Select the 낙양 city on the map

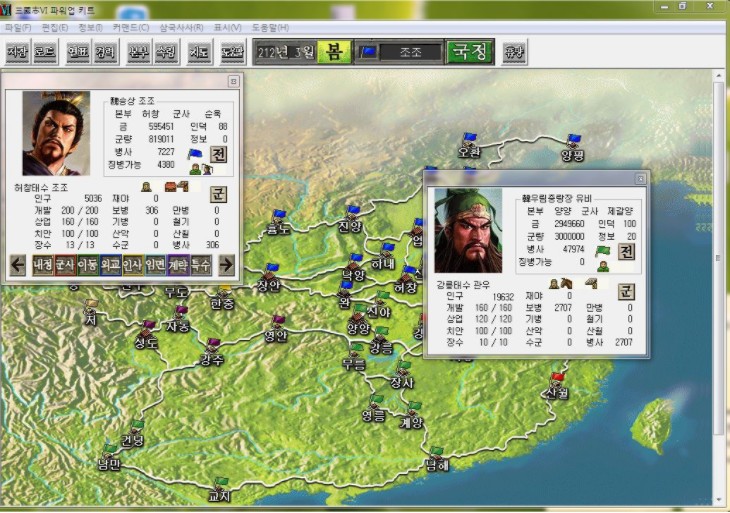point(353,267)
